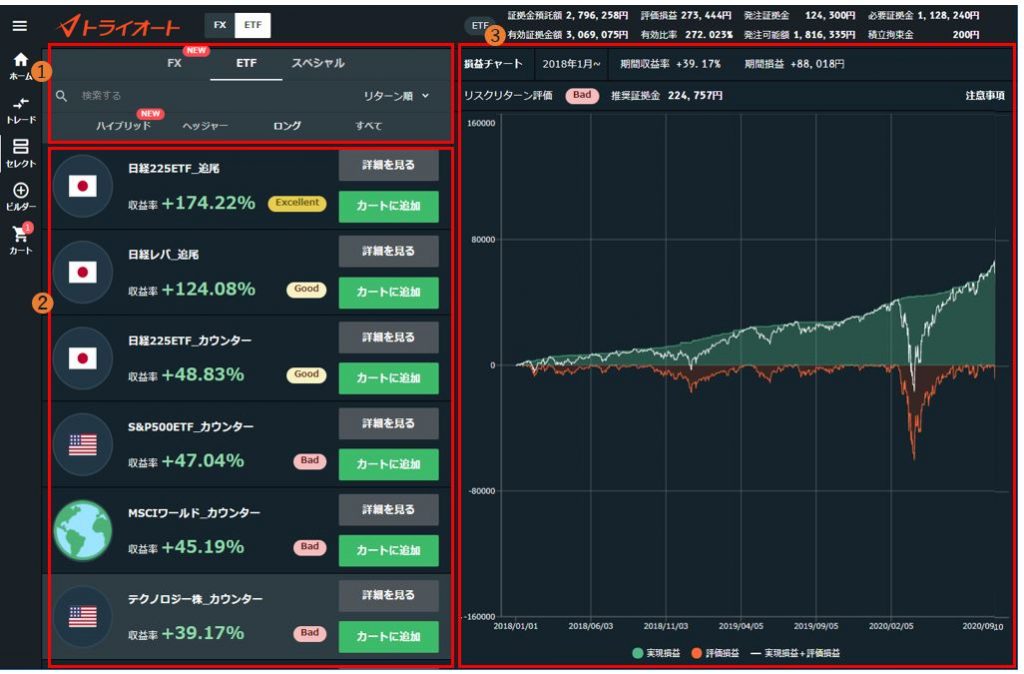Switch to the FX tab in the list panel
Screen dimensions: 1024x674
(x=174, y=63)
